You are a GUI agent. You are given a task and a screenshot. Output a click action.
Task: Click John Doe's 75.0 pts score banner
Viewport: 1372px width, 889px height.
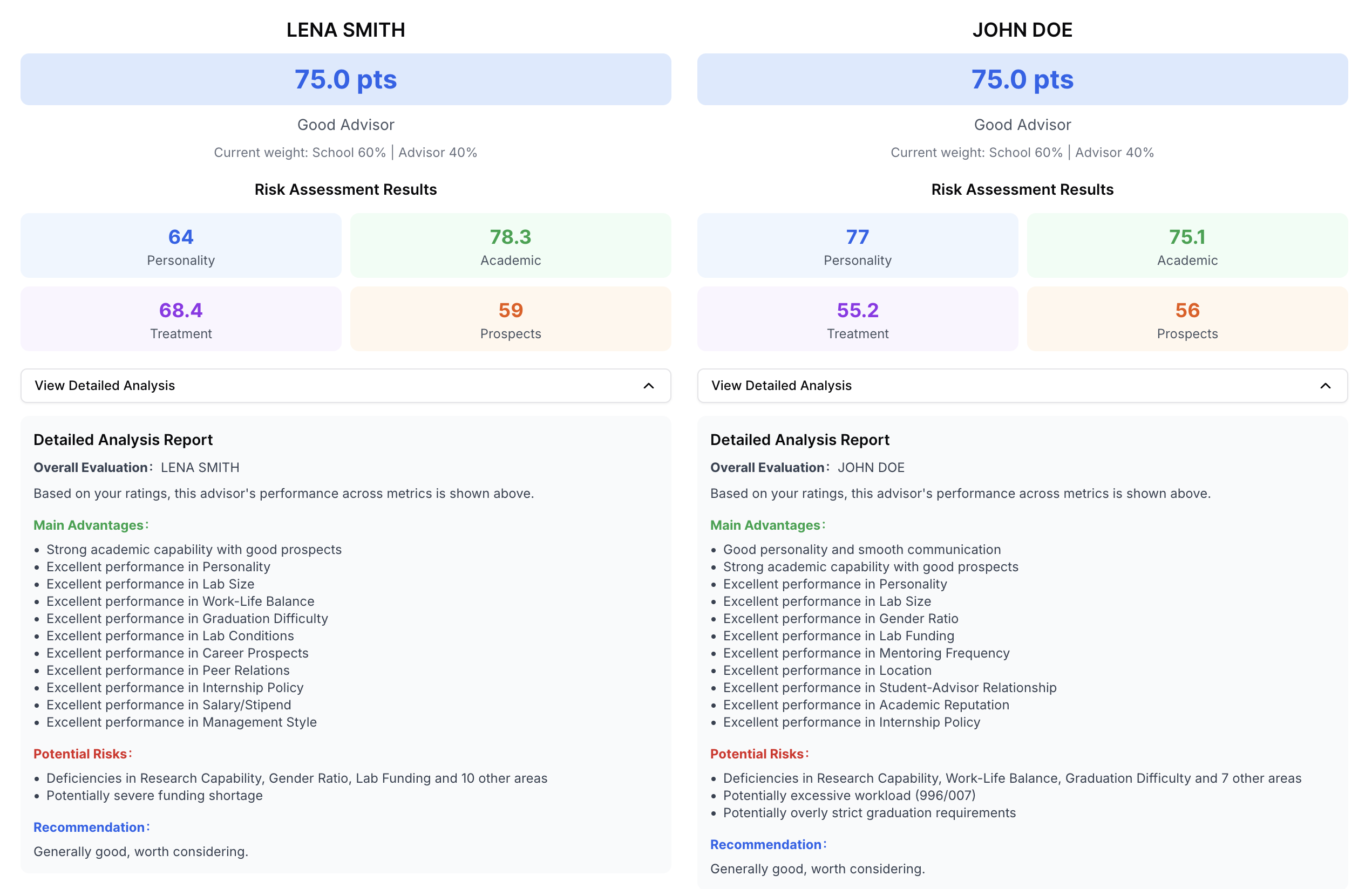click(1022, 79)
